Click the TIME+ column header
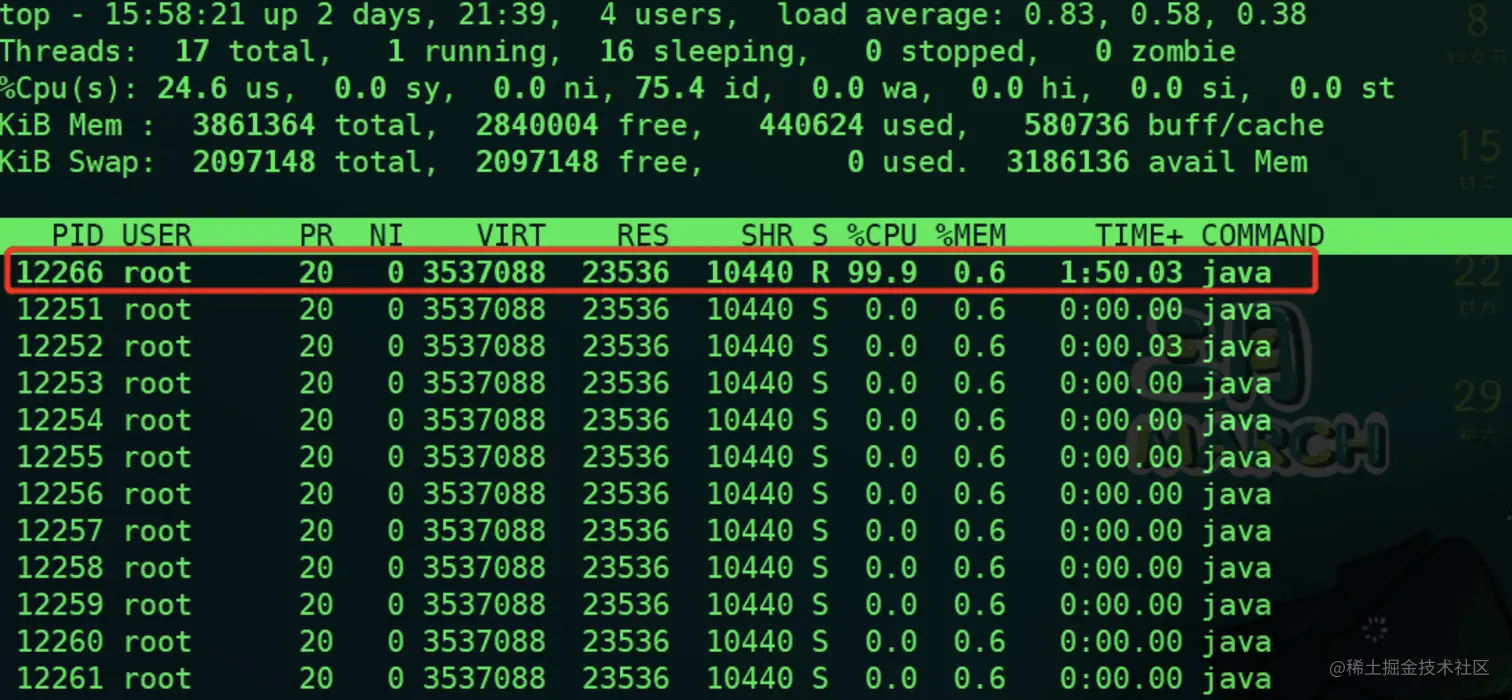Image resolution: width=1512 pixels, height=700 pixels. (x=1139, y=236)
